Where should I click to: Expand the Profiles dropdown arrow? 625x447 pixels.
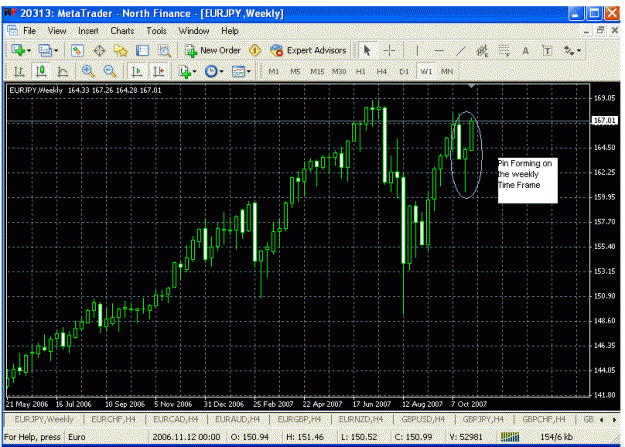click(56, 51)
